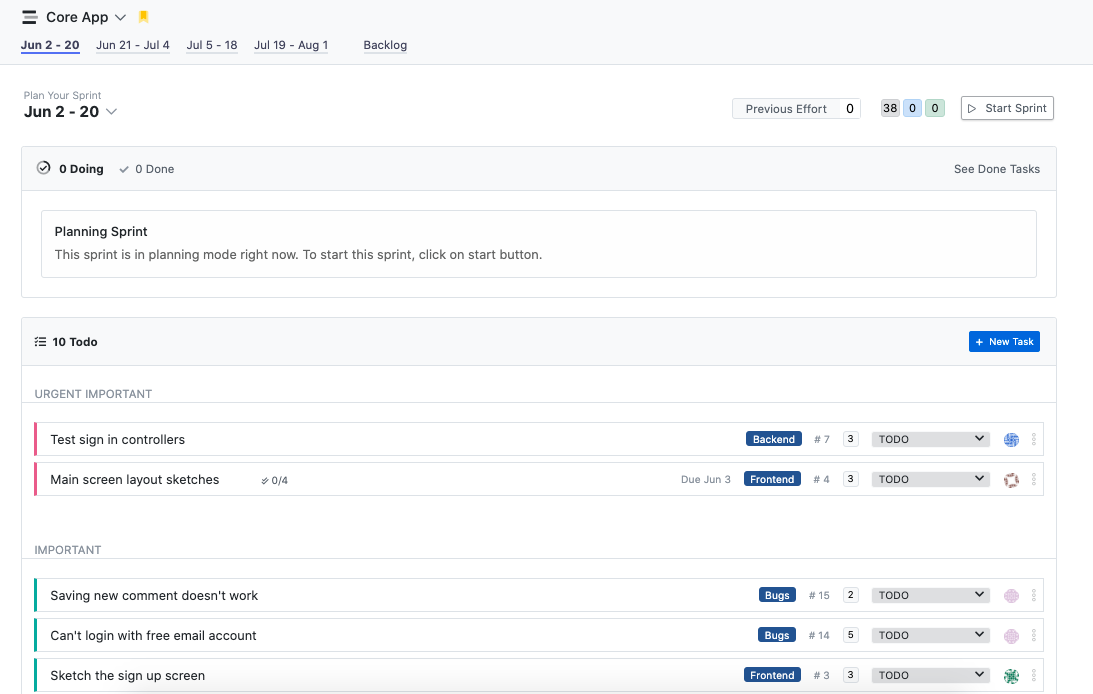Click the Previous Effort box
The height and width of the screenshot is (694, 1093).
[x=796, y=109]
